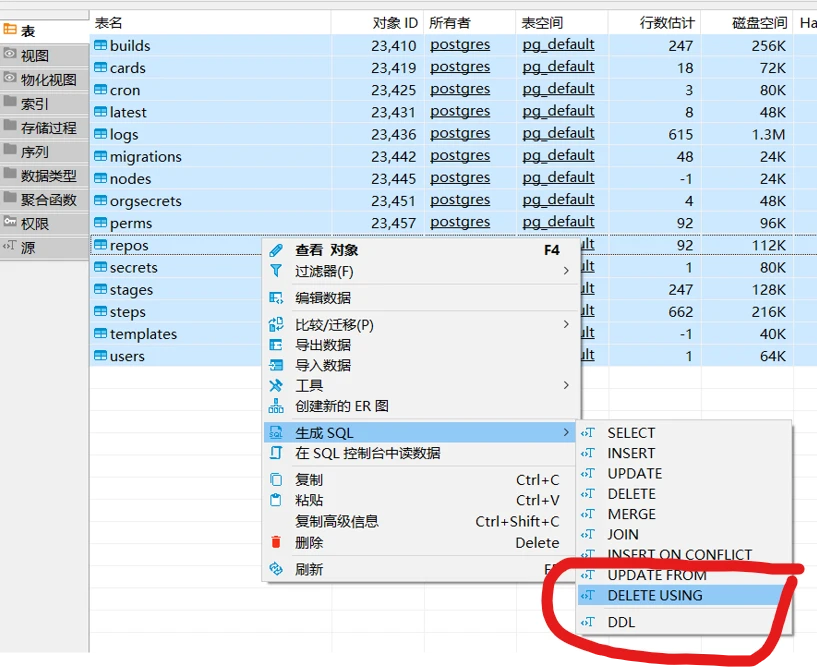Sort by 所有者 column header

pos(469,23)
